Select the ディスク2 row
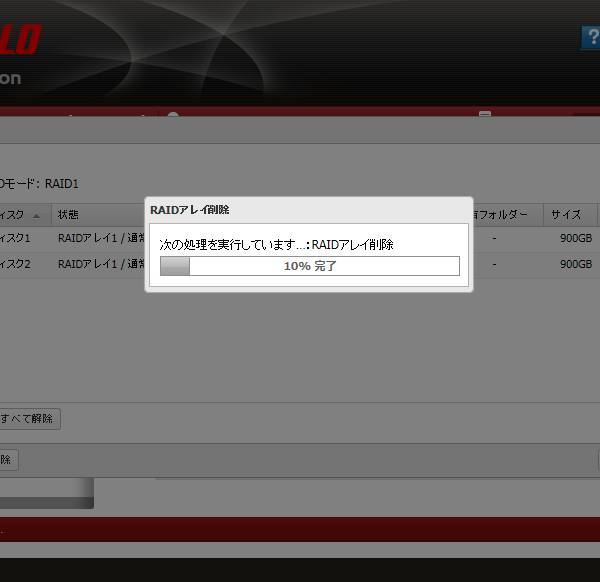This screenshot has height=582, width=600. 16,265
